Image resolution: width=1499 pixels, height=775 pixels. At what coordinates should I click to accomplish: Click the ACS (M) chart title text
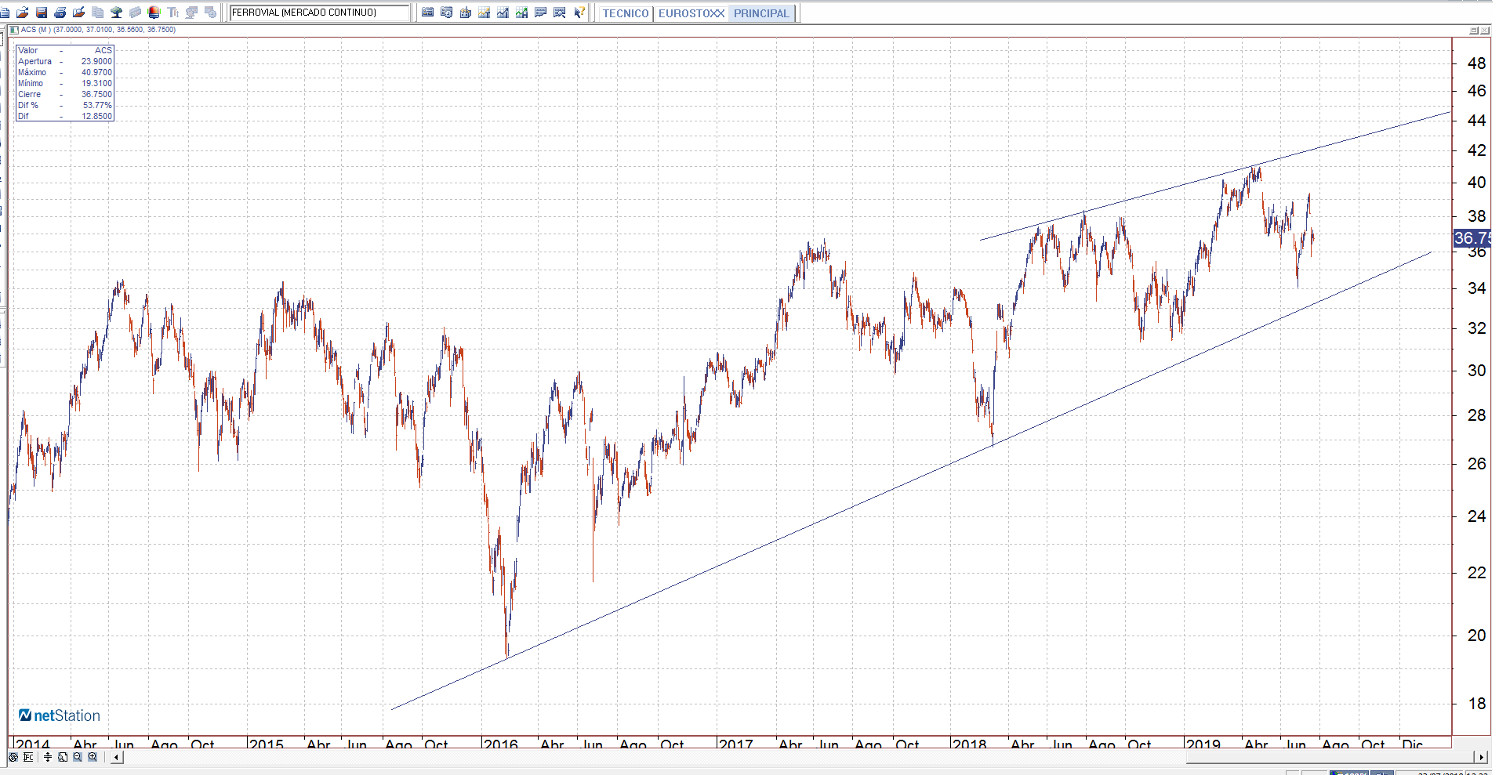point(98,30)
